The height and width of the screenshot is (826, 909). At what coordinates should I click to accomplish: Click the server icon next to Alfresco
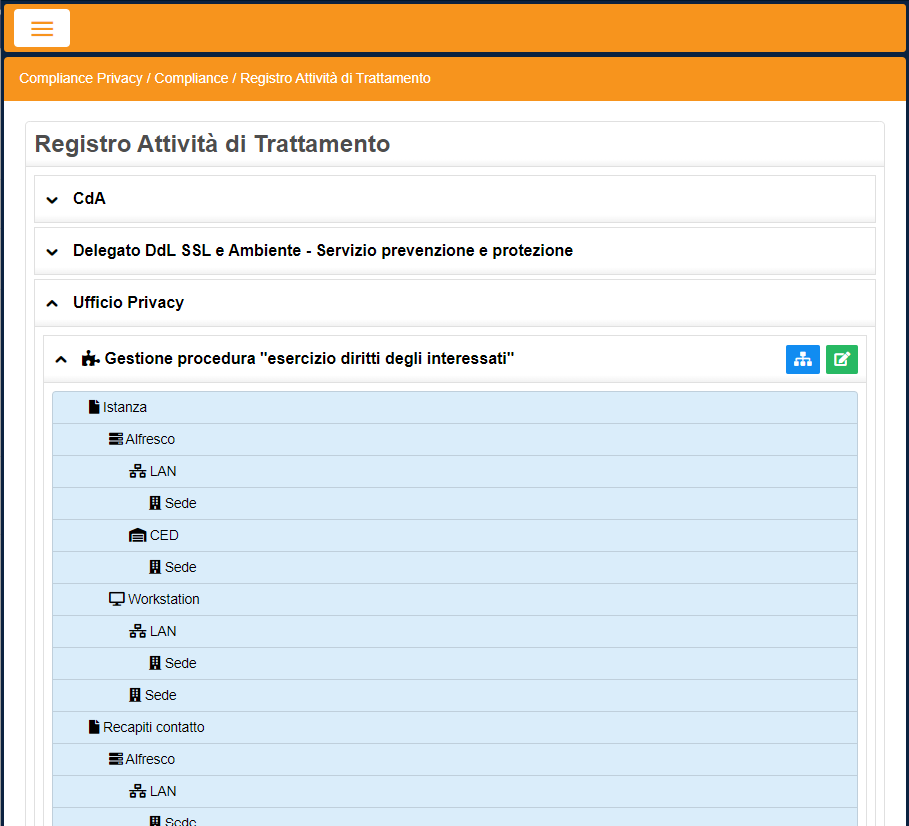(113, 438)
